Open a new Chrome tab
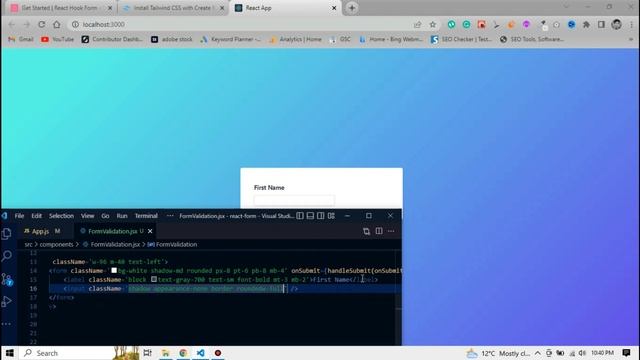Viewport: 640px width, 360px height. coord(352,8)
